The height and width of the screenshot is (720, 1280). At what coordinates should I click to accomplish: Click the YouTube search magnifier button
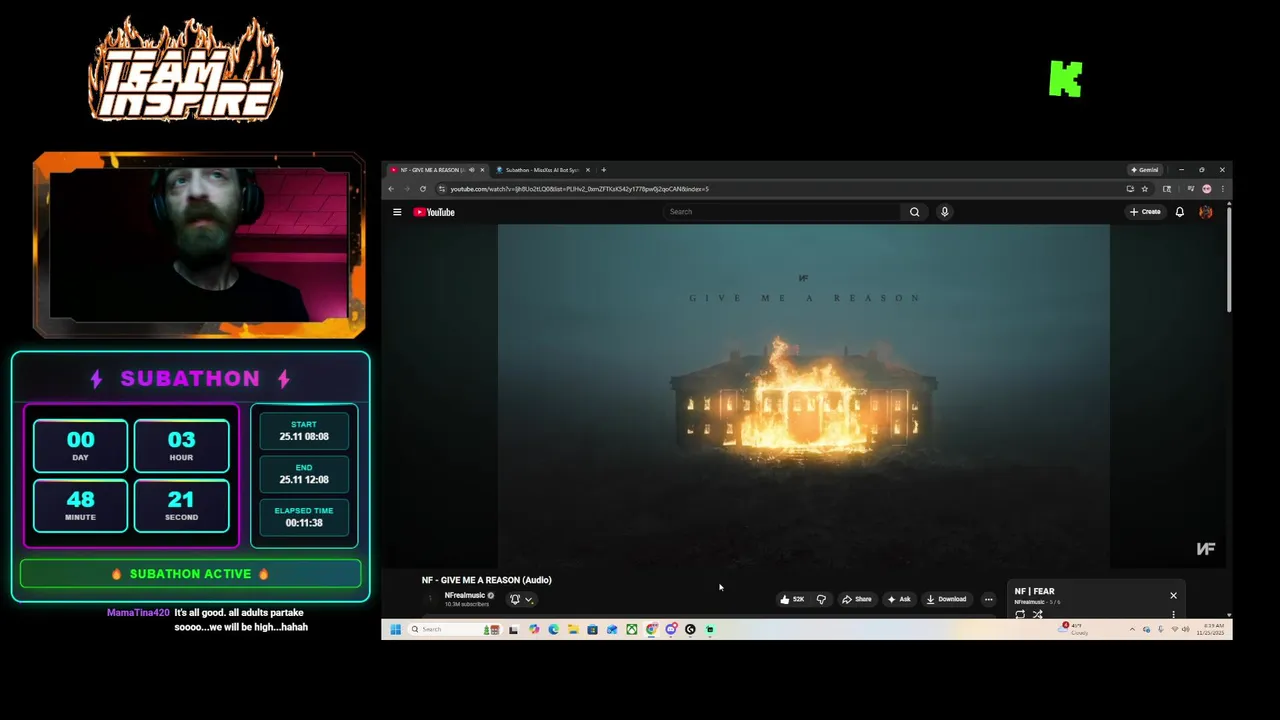click(914, 212)
